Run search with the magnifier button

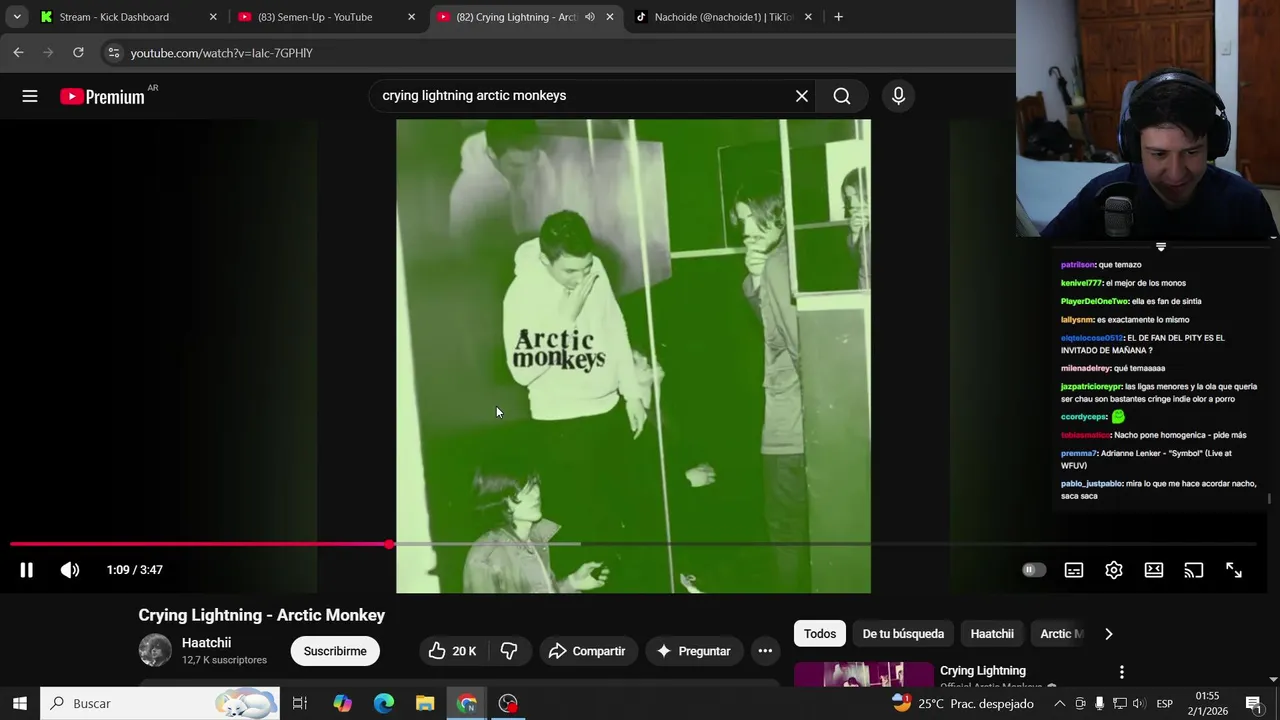pyautogui.click(x=842, y=96)
